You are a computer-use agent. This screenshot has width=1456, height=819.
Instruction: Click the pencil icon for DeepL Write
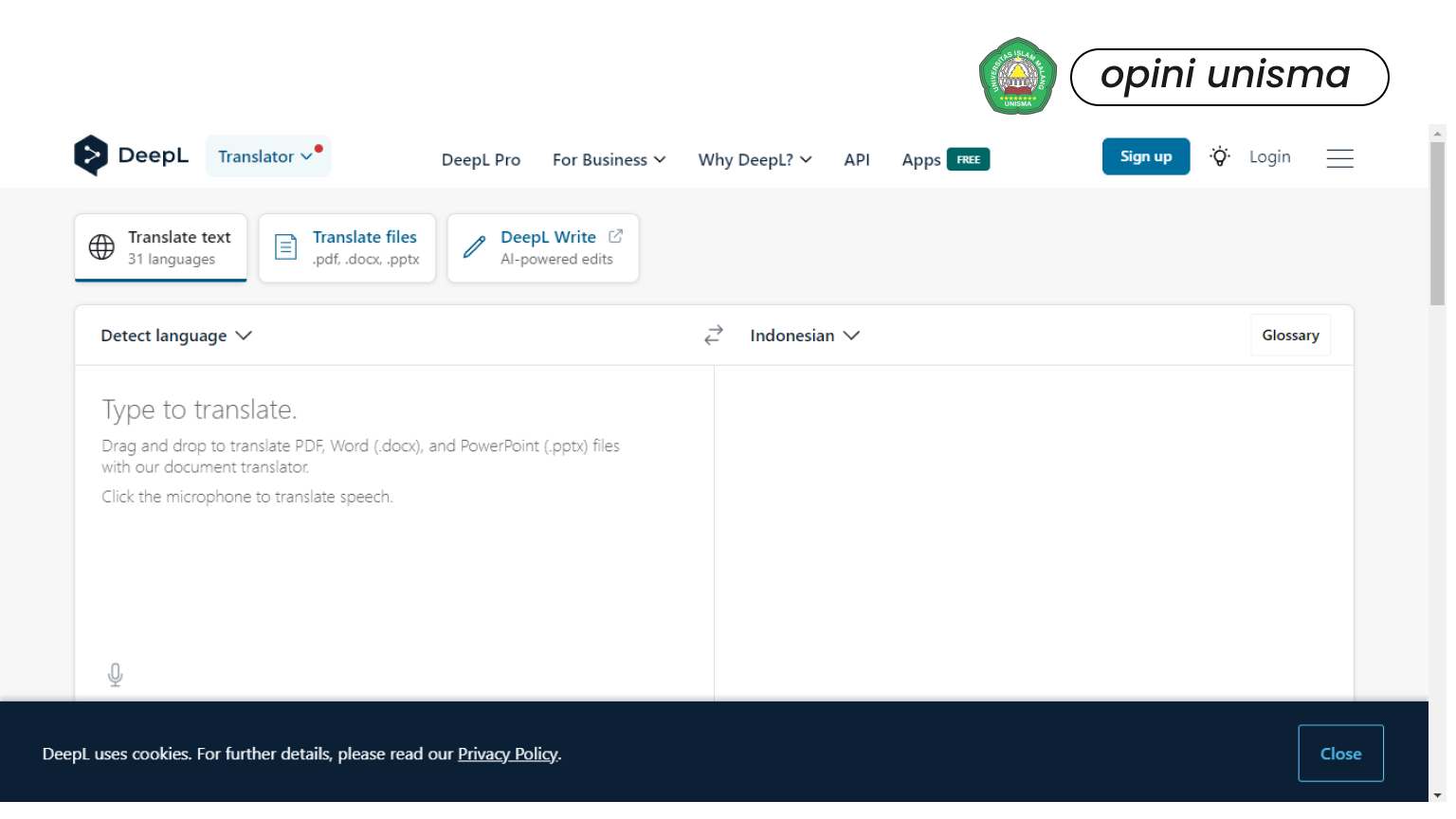click(474, 247)
